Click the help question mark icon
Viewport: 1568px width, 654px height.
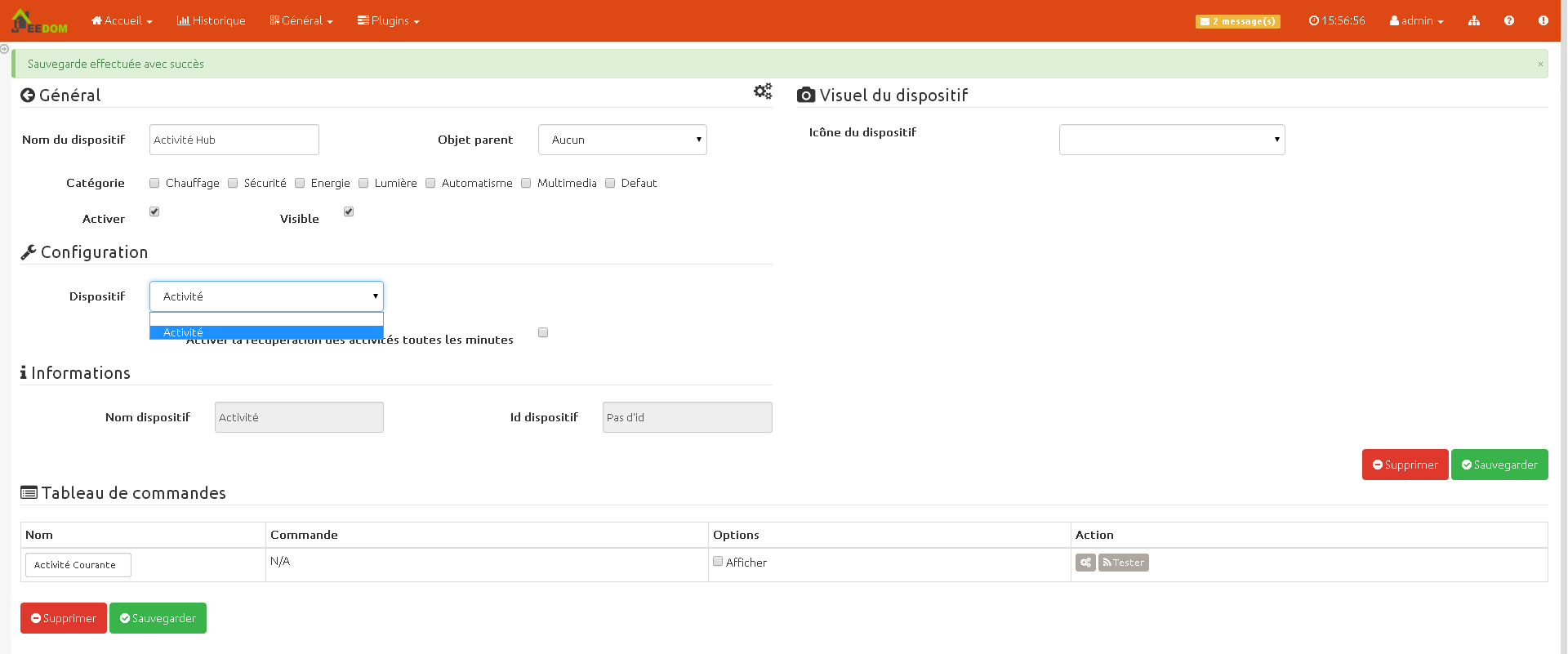coord(1509,20)
